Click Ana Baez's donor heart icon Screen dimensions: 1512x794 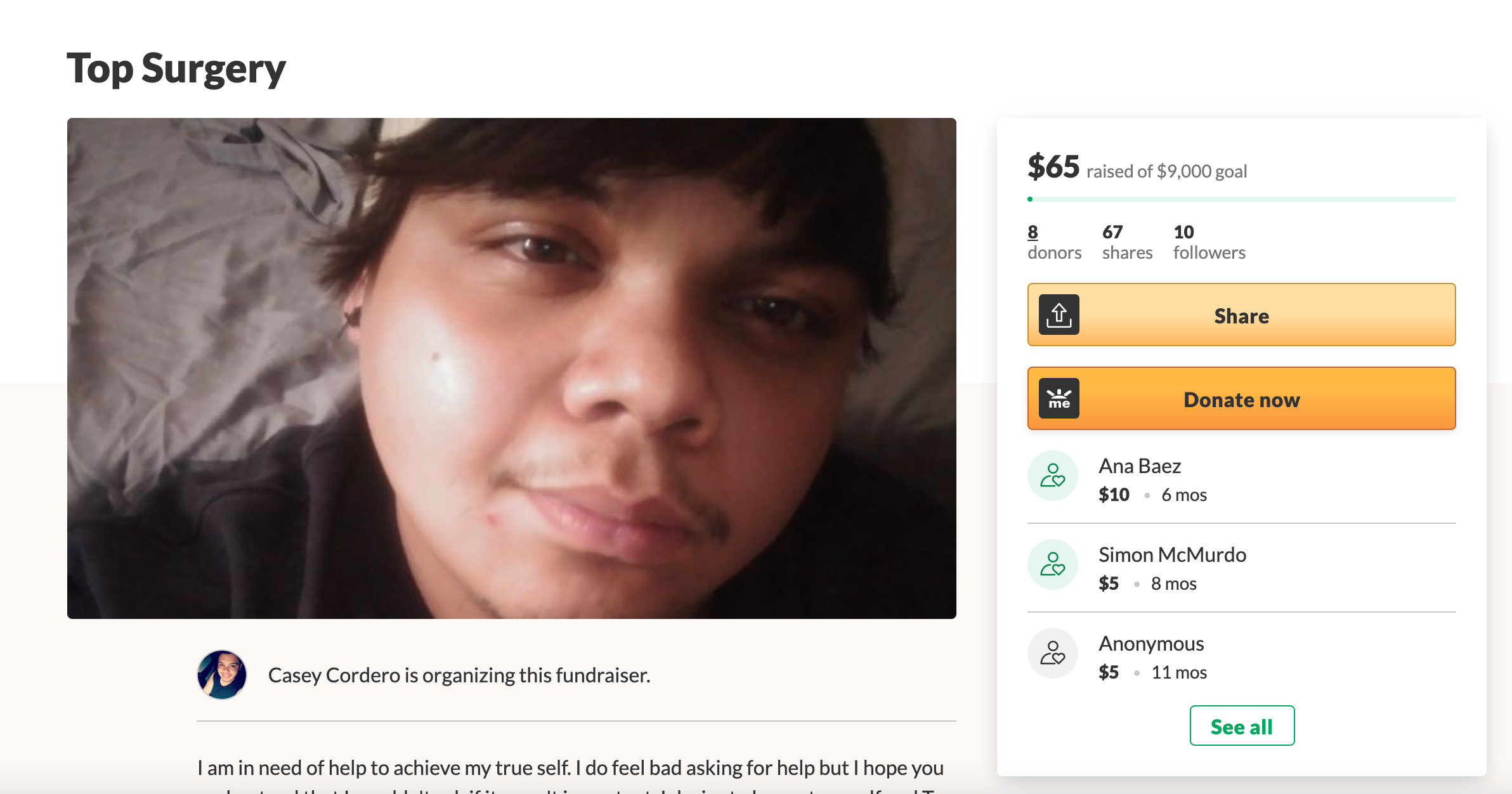point(1053,476)
